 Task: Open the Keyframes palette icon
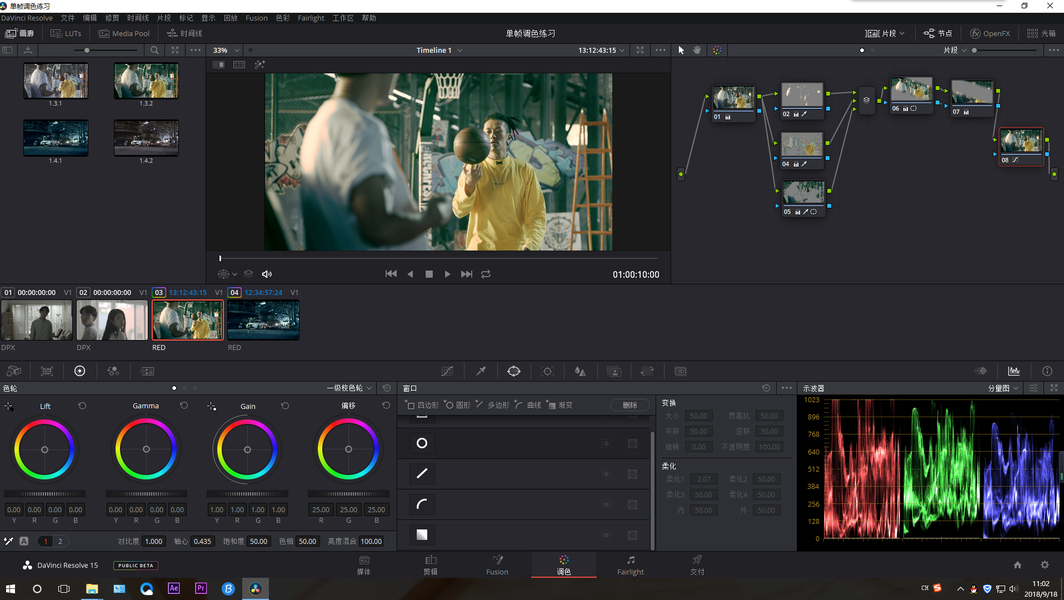[x=981, y=371]
